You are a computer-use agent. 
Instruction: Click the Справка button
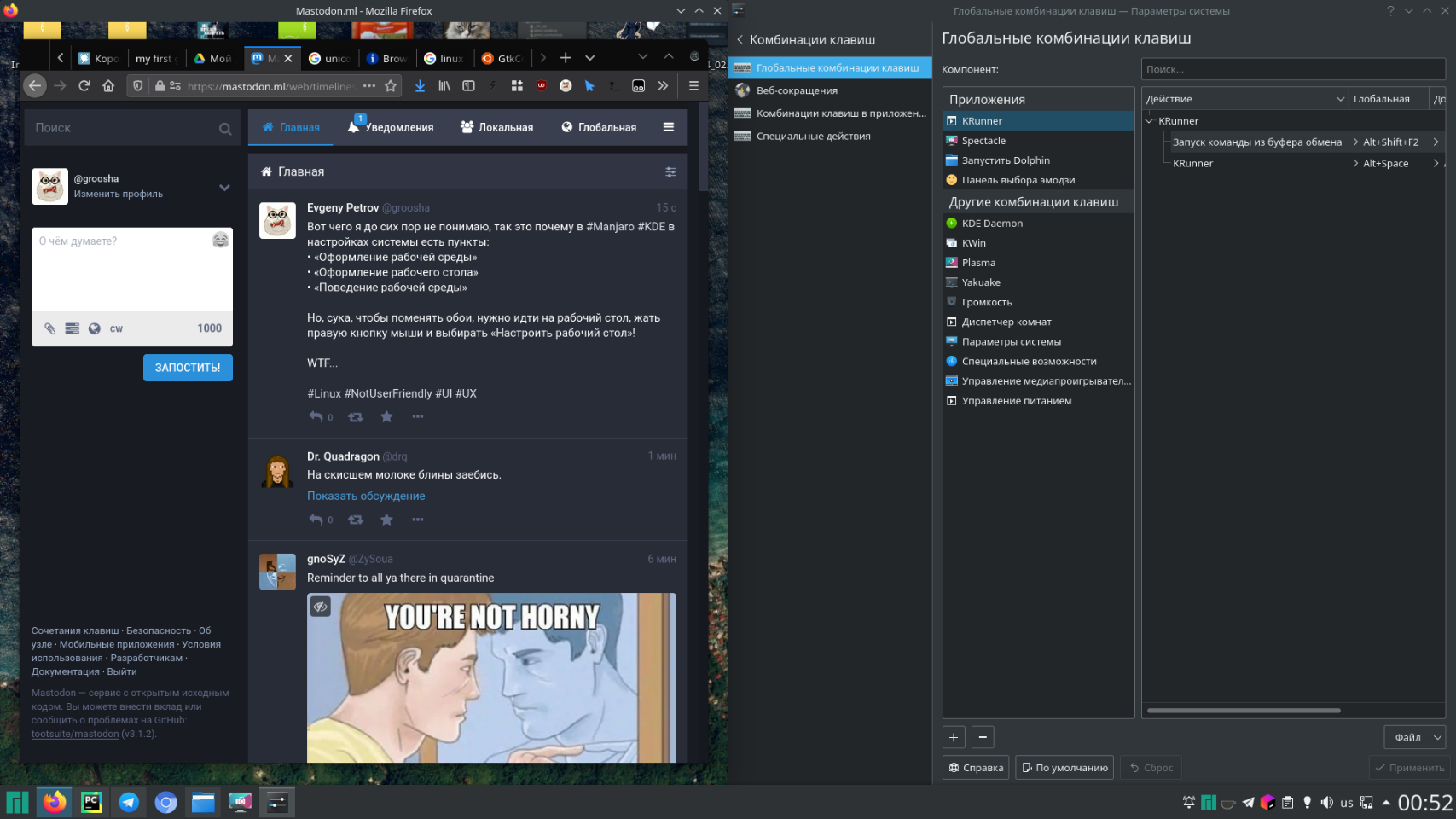click(976, 768)
